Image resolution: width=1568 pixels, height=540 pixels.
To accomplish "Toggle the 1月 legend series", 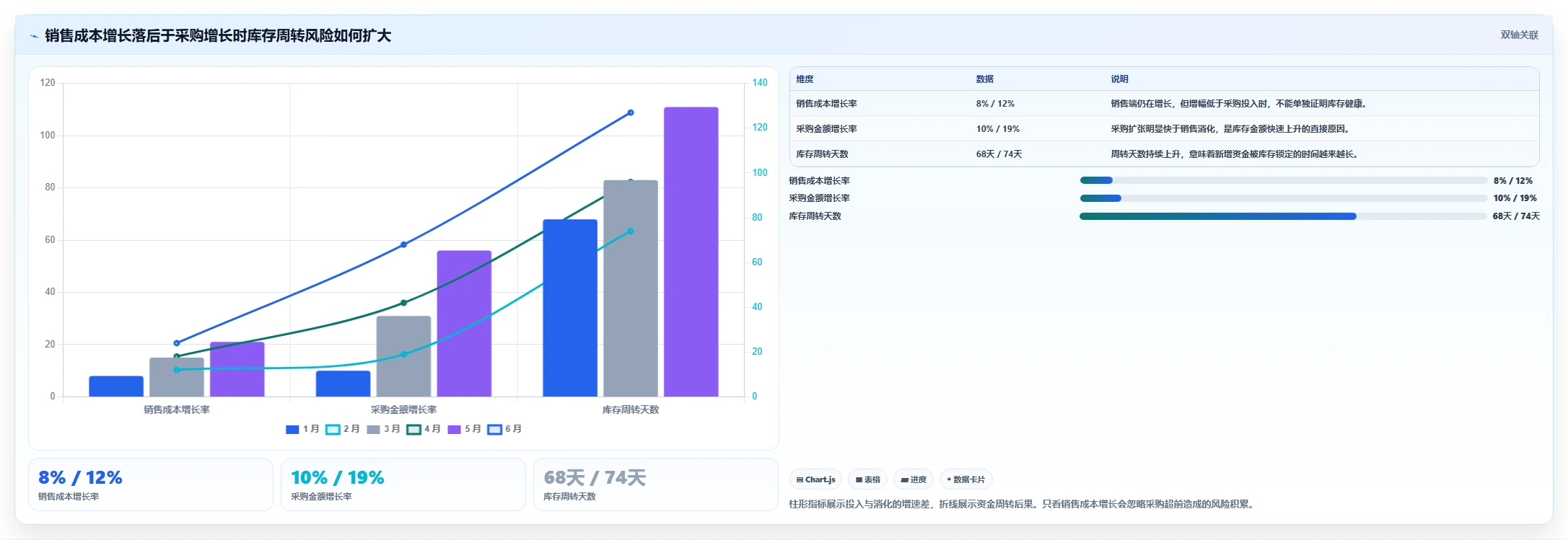I will tap(302, 429).
